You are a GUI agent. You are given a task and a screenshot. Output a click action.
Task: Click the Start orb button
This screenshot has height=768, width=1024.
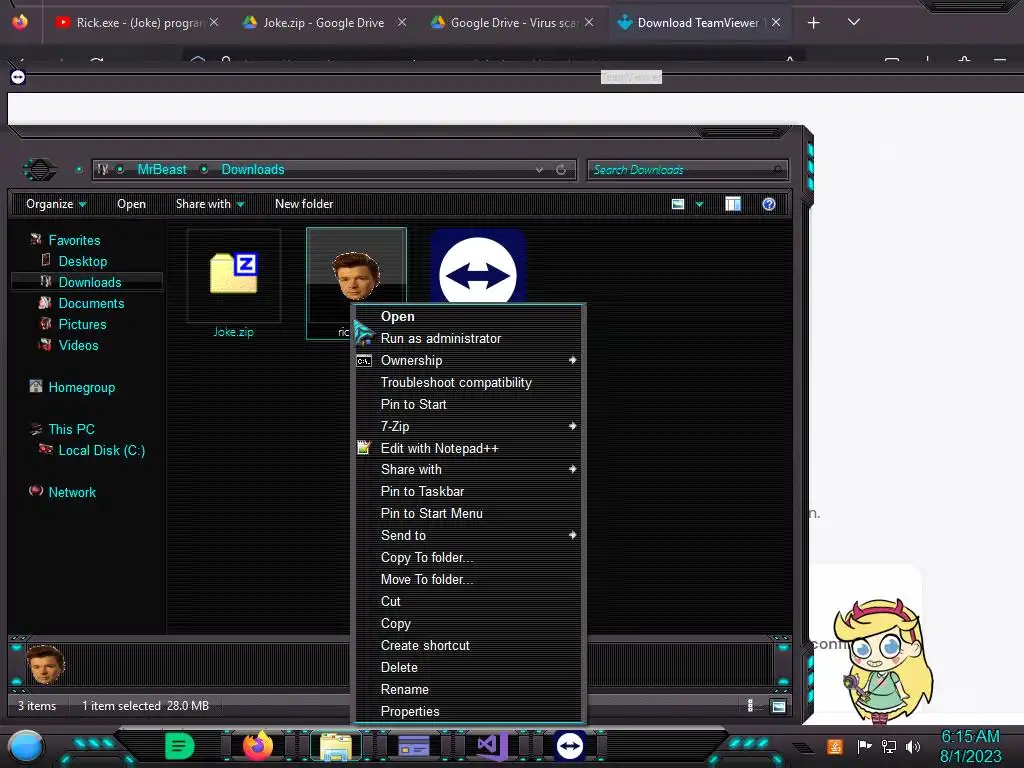coord(25,746)
